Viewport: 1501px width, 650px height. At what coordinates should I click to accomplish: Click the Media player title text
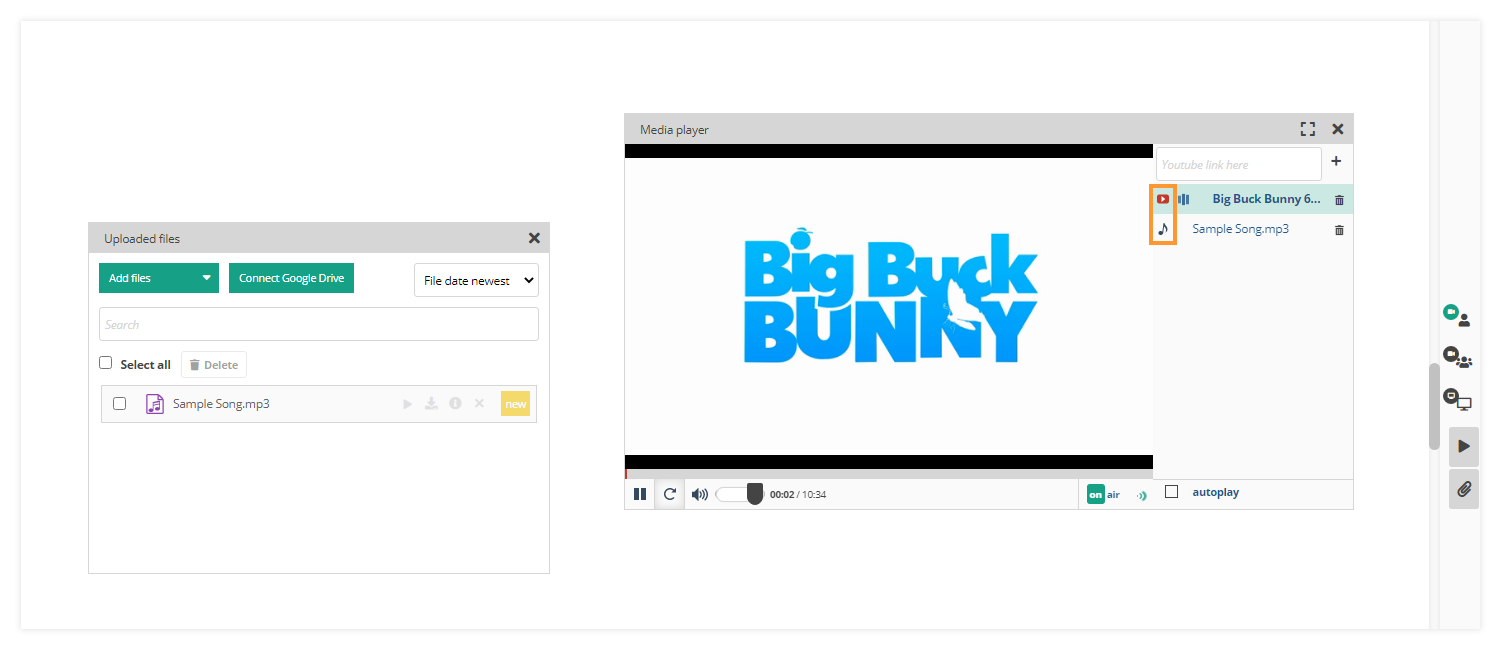click(674, 130)
